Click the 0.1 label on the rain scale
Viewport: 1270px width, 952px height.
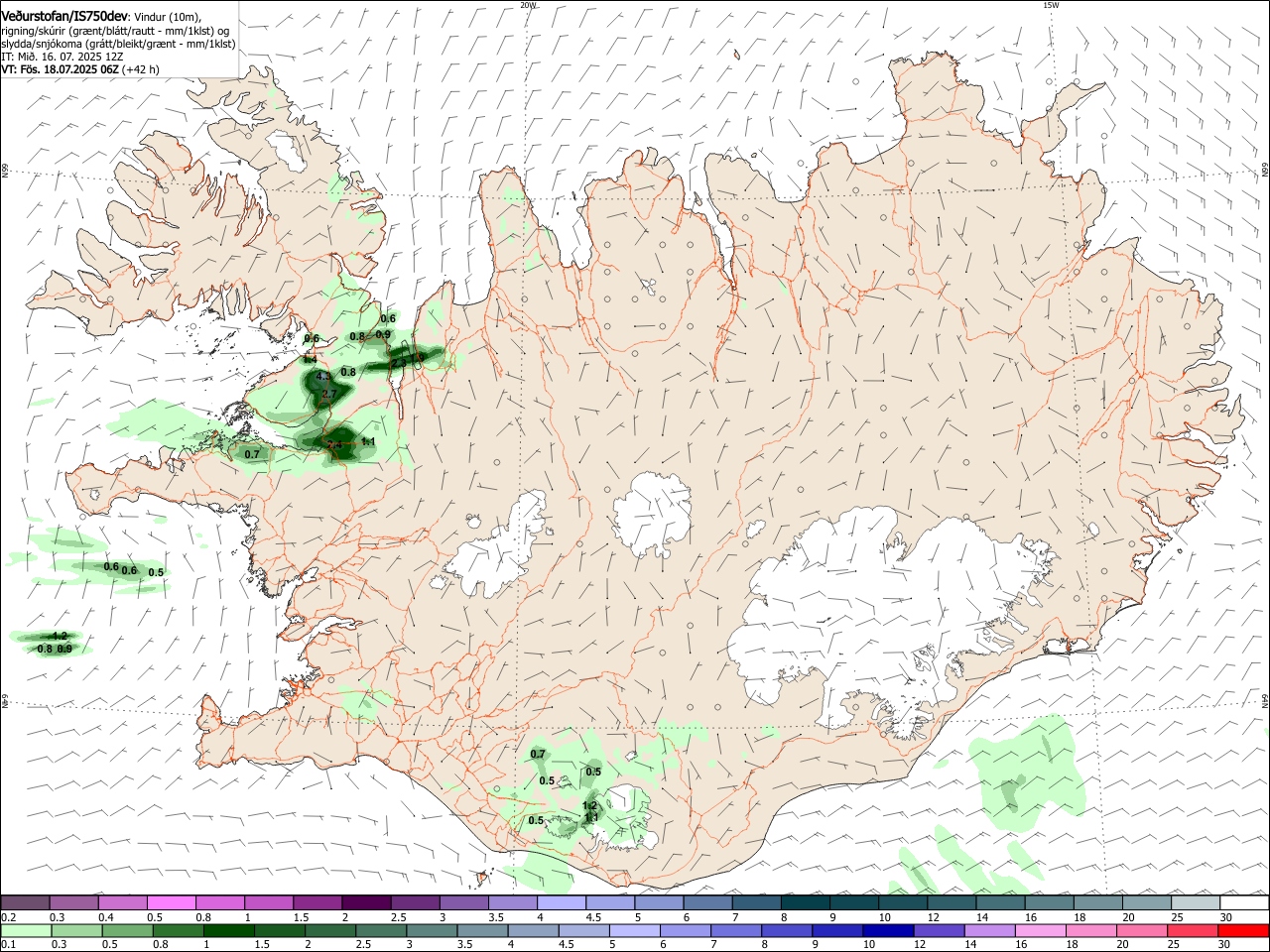tap(8, 945)
